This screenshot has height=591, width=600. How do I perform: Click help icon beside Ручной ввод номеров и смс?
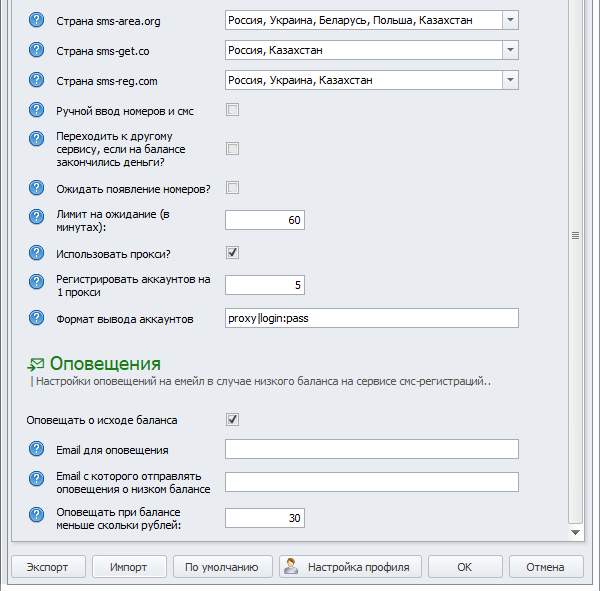click(37, 110)
